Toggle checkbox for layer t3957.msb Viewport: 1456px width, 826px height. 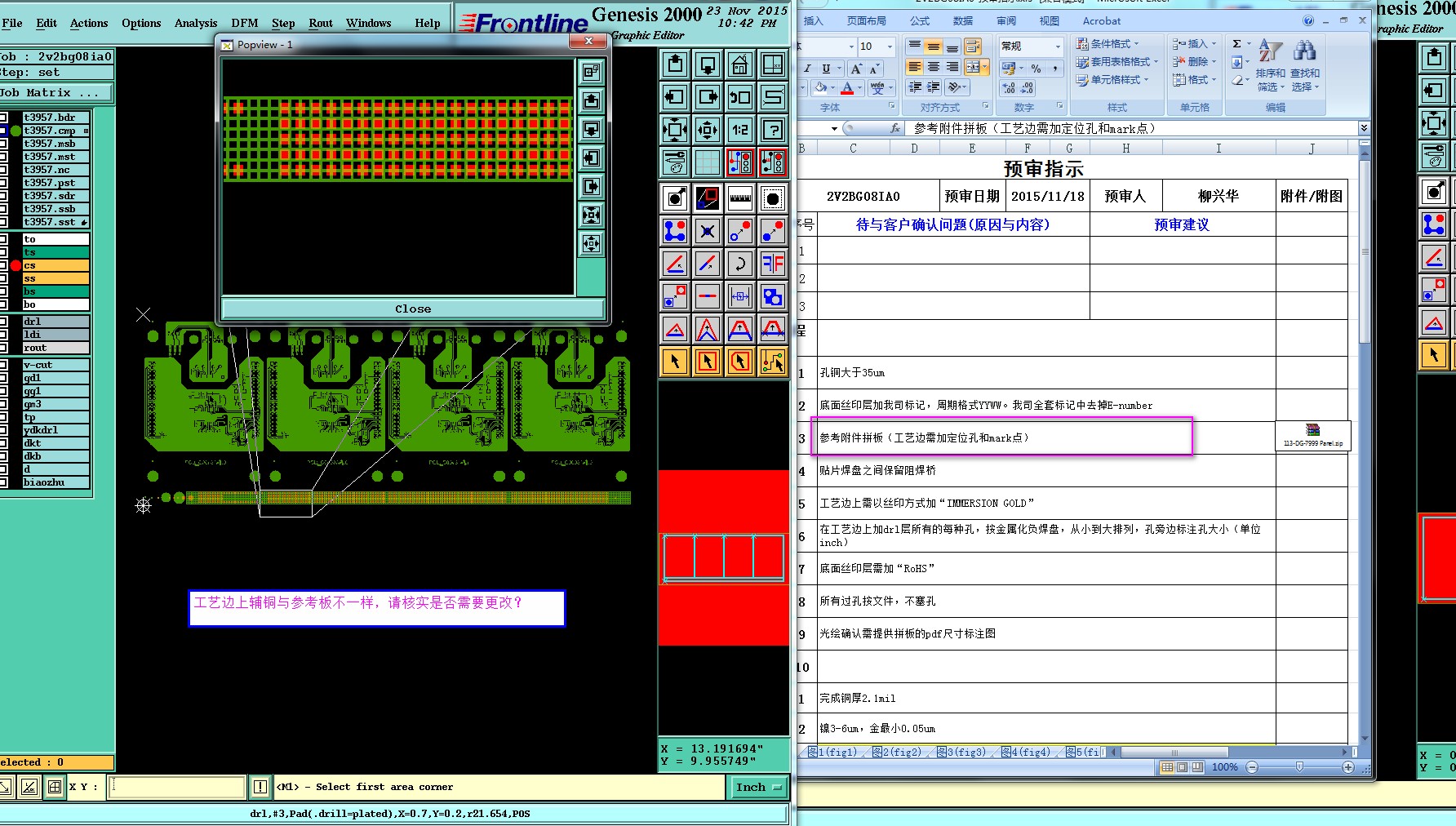[x=3, y=144]
